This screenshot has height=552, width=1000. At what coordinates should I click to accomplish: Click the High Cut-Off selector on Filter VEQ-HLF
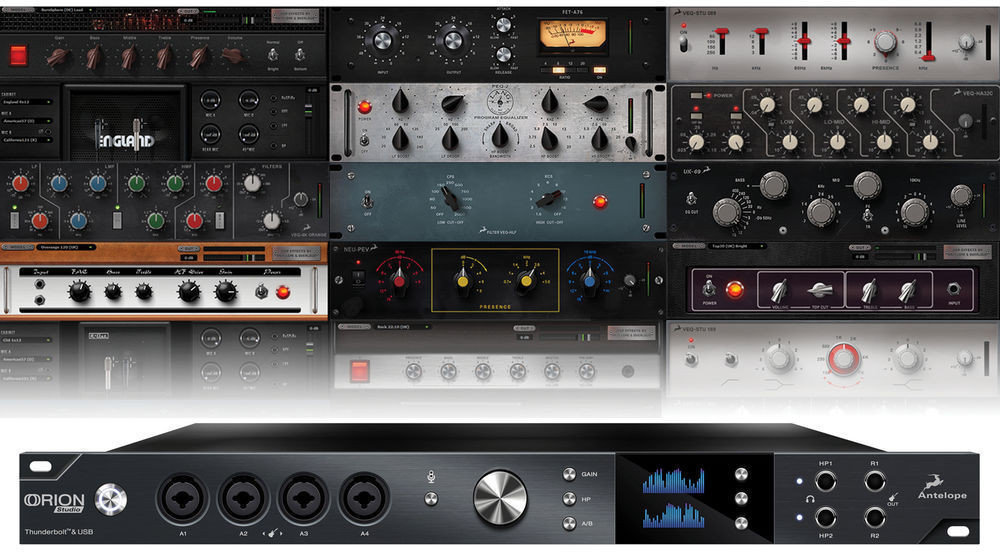[x=548, y=200]
